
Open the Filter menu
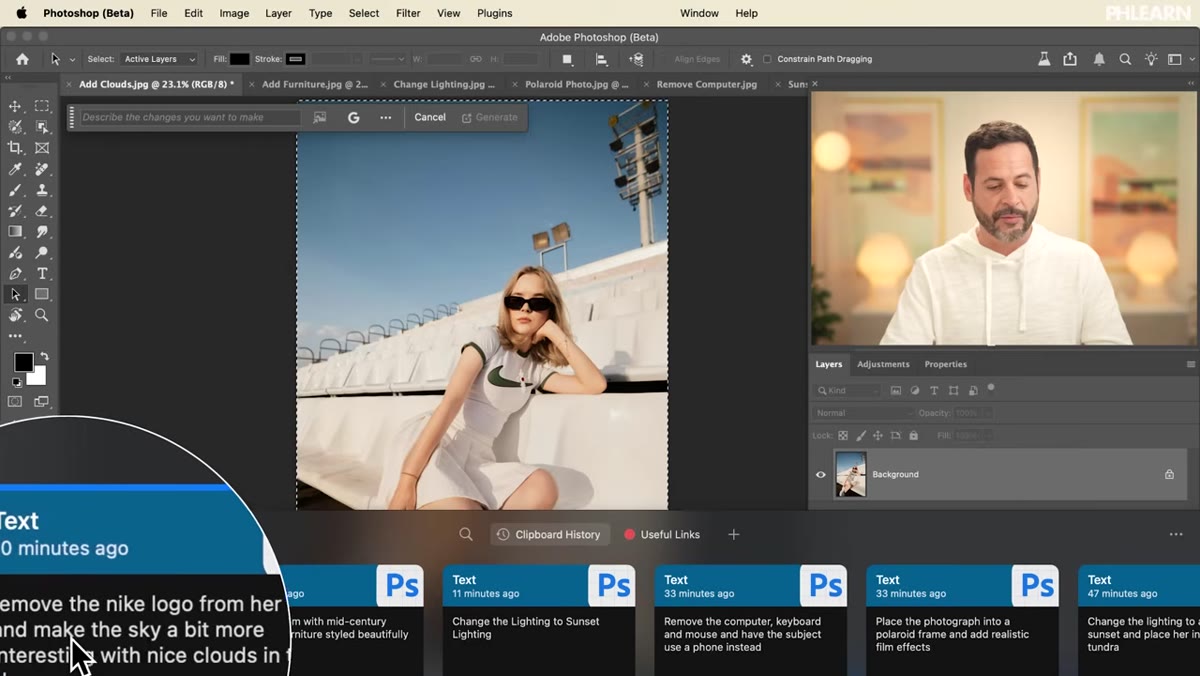(408, 13)
